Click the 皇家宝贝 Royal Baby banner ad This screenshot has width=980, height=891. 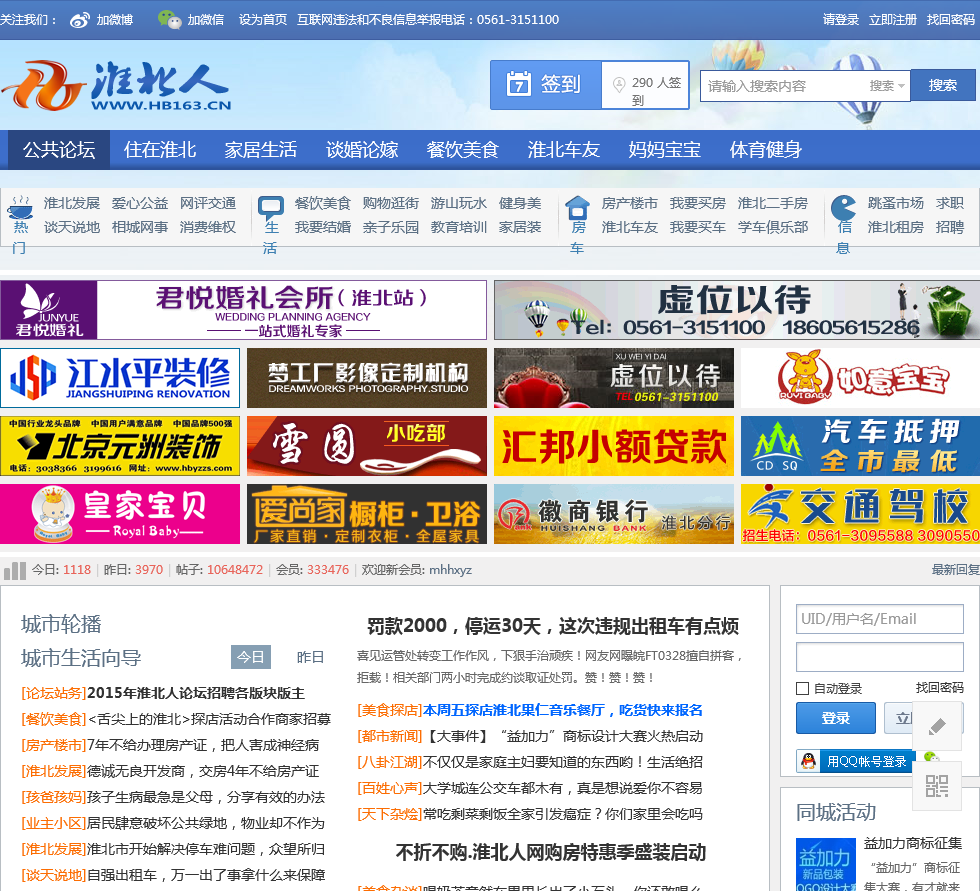(x=120, y=514)
